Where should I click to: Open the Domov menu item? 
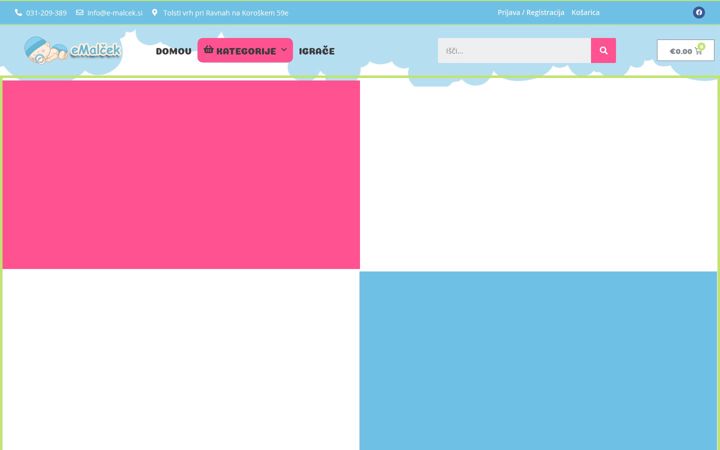pyautogui.click(x=174, y=51)
